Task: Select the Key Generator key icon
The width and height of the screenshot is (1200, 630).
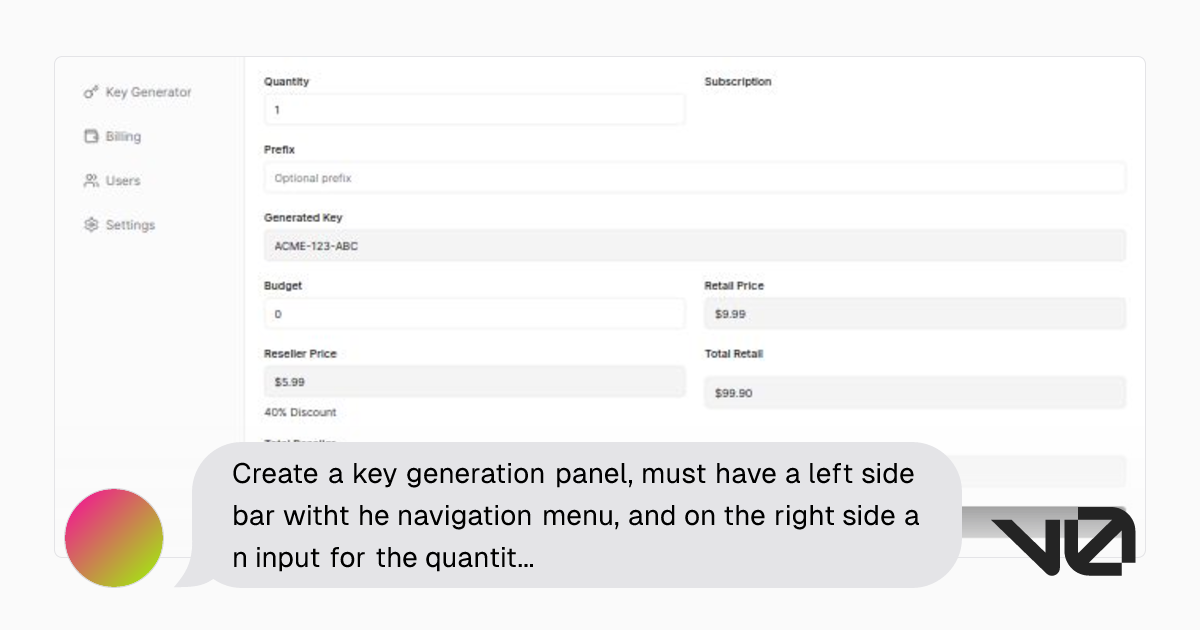Action: pos(90,91)
